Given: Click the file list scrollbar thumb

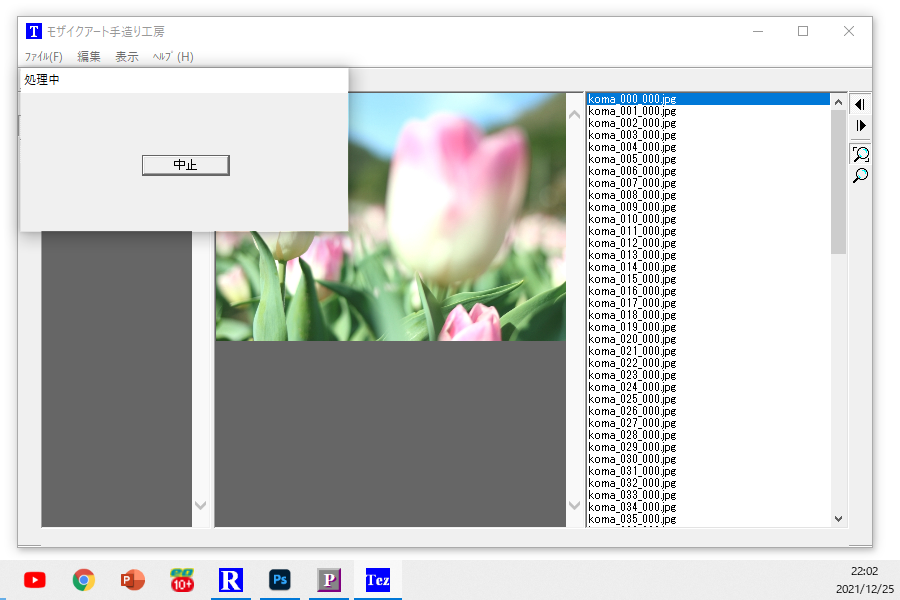Looking at the screenshot, I should 838,182.
